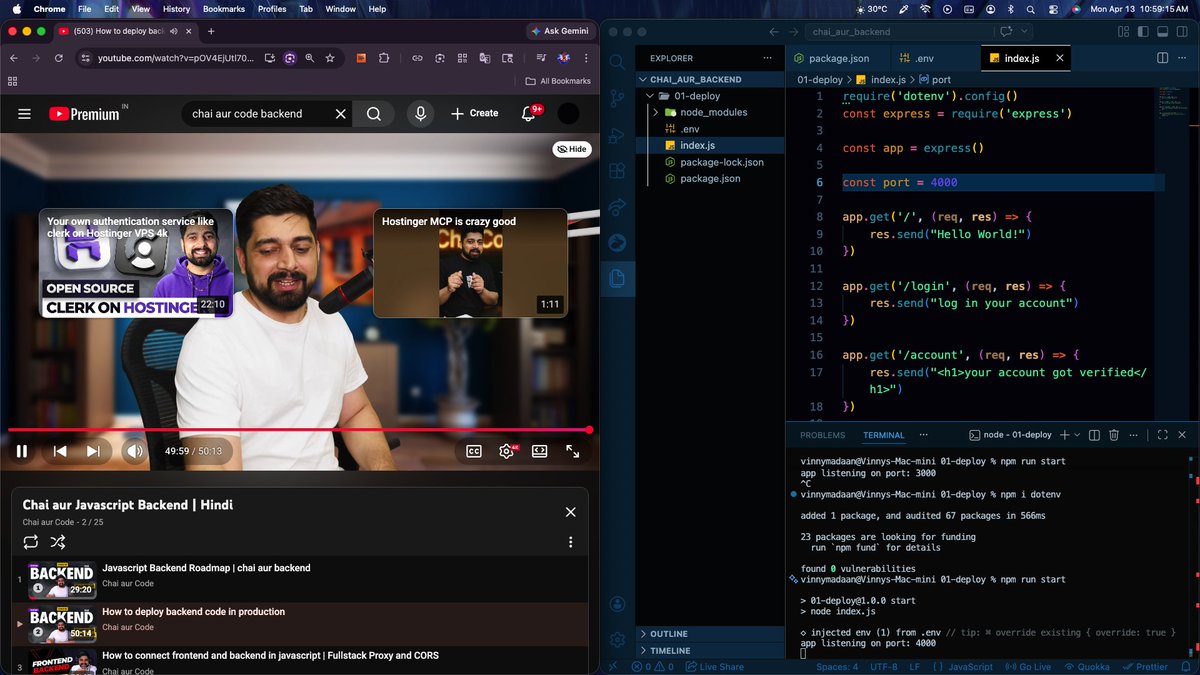Hide end-screen video suggestions

(572, 149)
